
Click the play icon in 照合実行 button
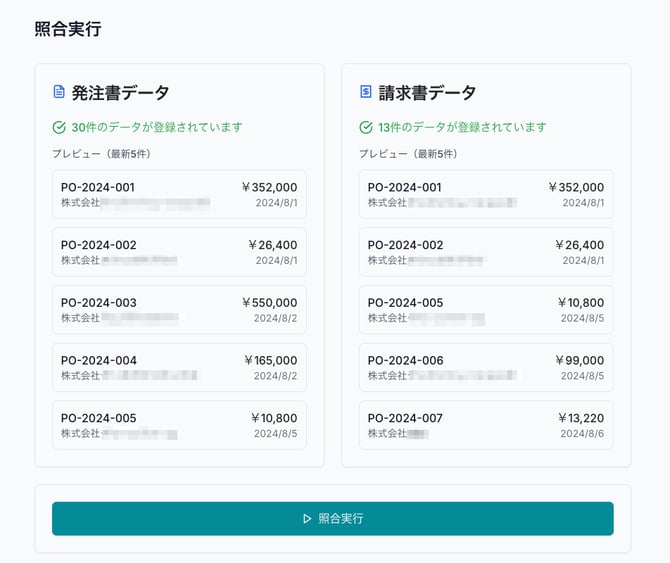click(x=307, y=519)
